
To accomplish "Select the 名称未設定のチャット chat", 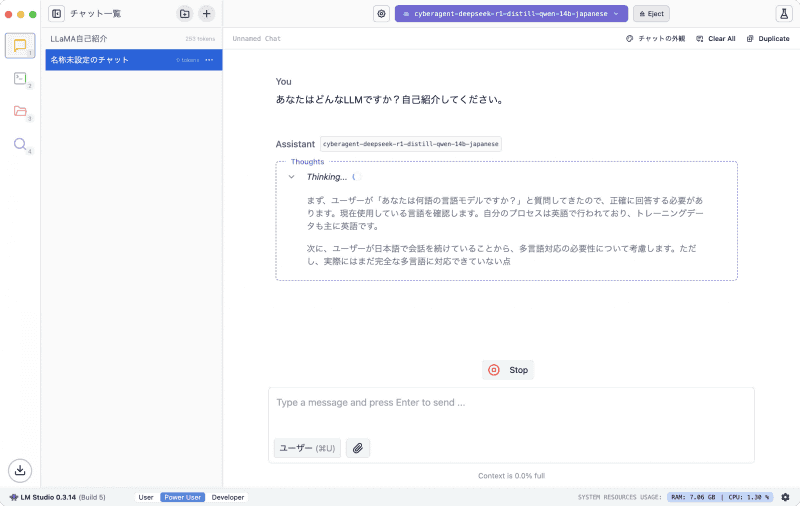I will coord(134,60).
